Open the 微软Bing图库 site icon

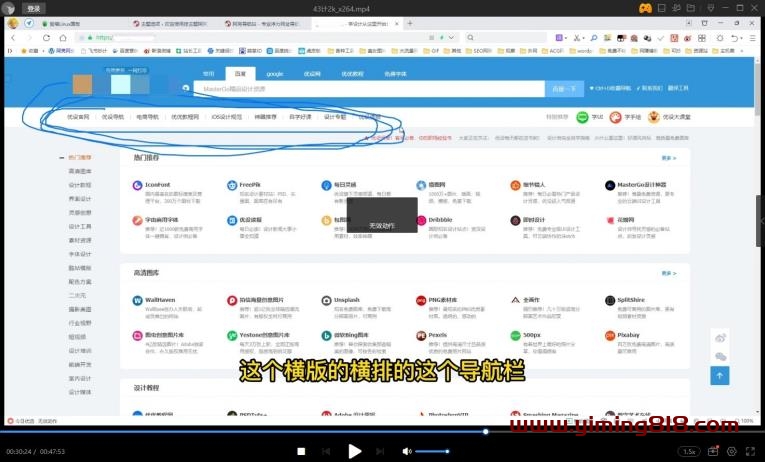(326, 336)
